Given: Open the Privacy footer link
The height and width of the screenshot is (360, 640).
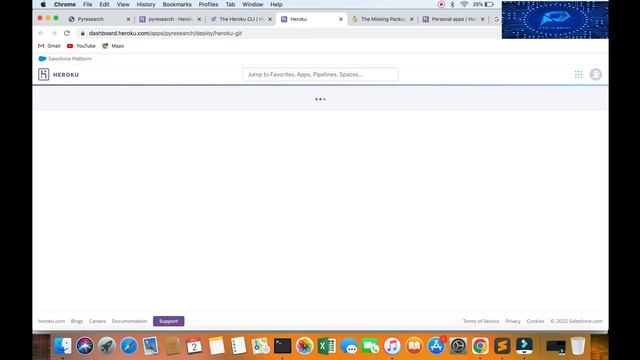Looking at the screenshot, I should 513,321.
